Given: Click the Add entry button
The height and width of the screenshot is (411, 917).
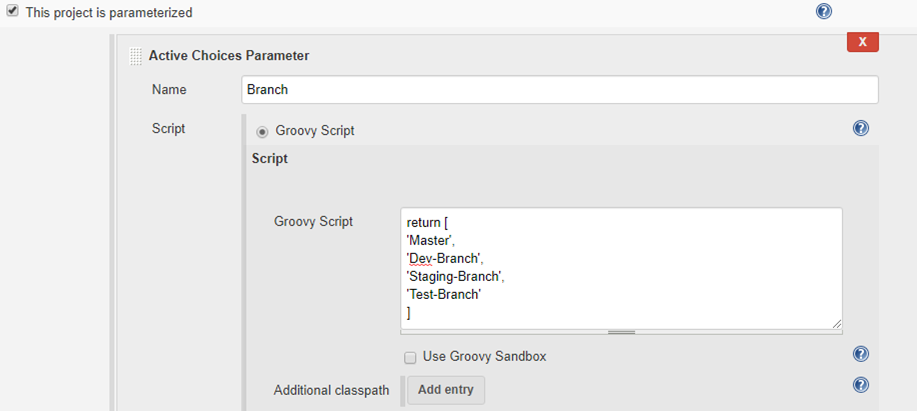Looking at the screenshot, I should 445,390.
